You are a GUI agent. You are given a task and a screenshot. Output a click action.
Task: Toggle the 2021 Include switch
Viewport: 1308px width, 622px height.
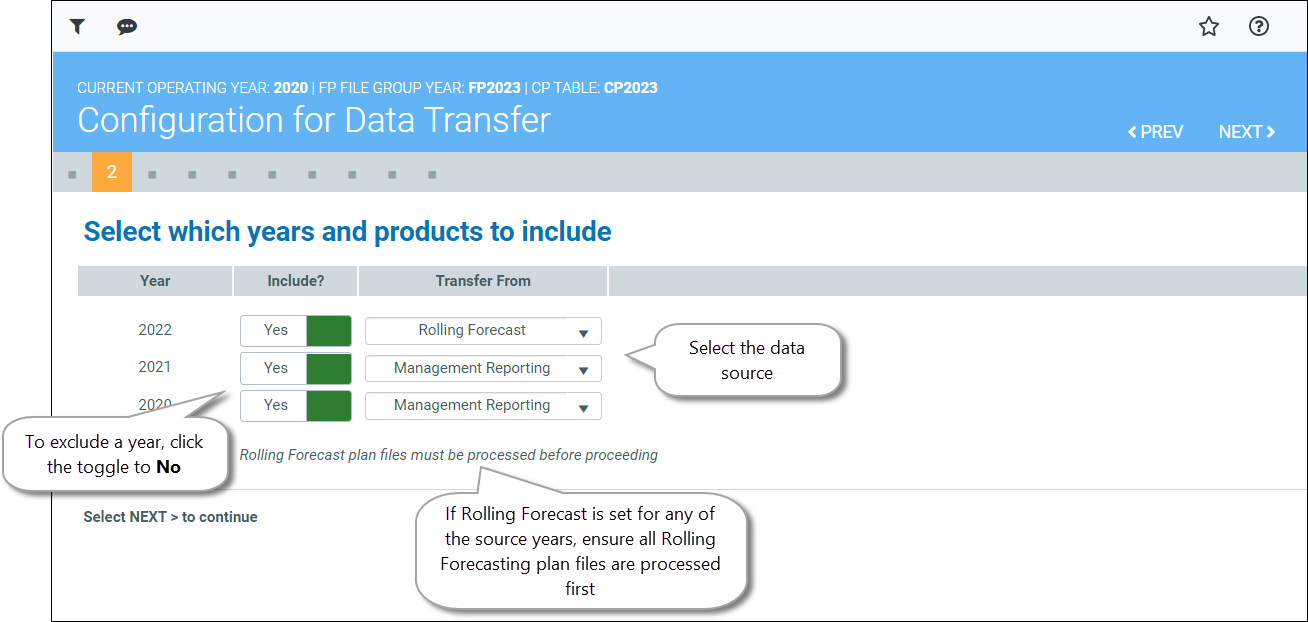pos(296,368)
